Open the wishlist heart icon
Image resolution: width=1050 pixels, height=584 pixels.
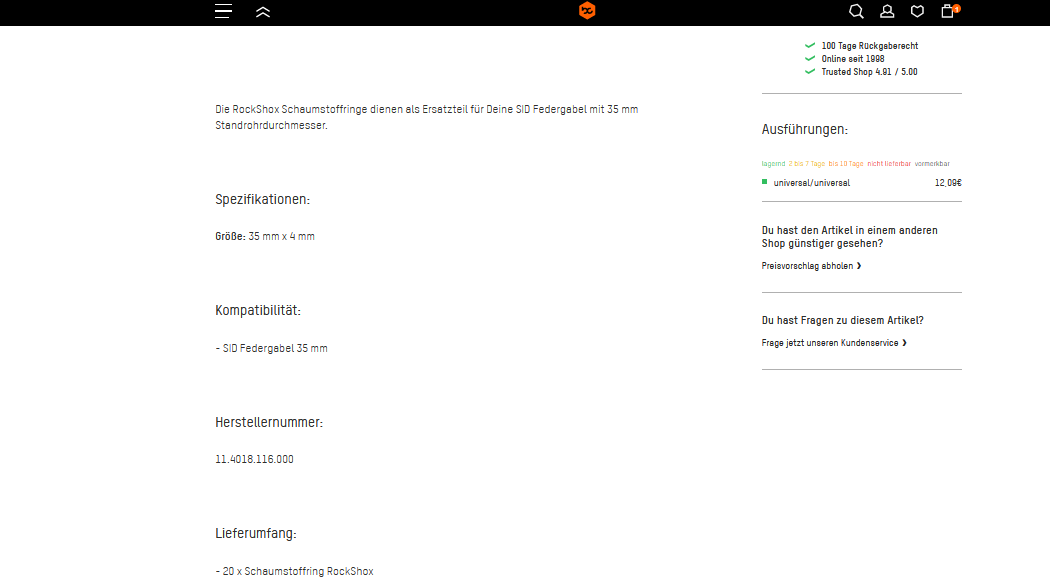917,11
